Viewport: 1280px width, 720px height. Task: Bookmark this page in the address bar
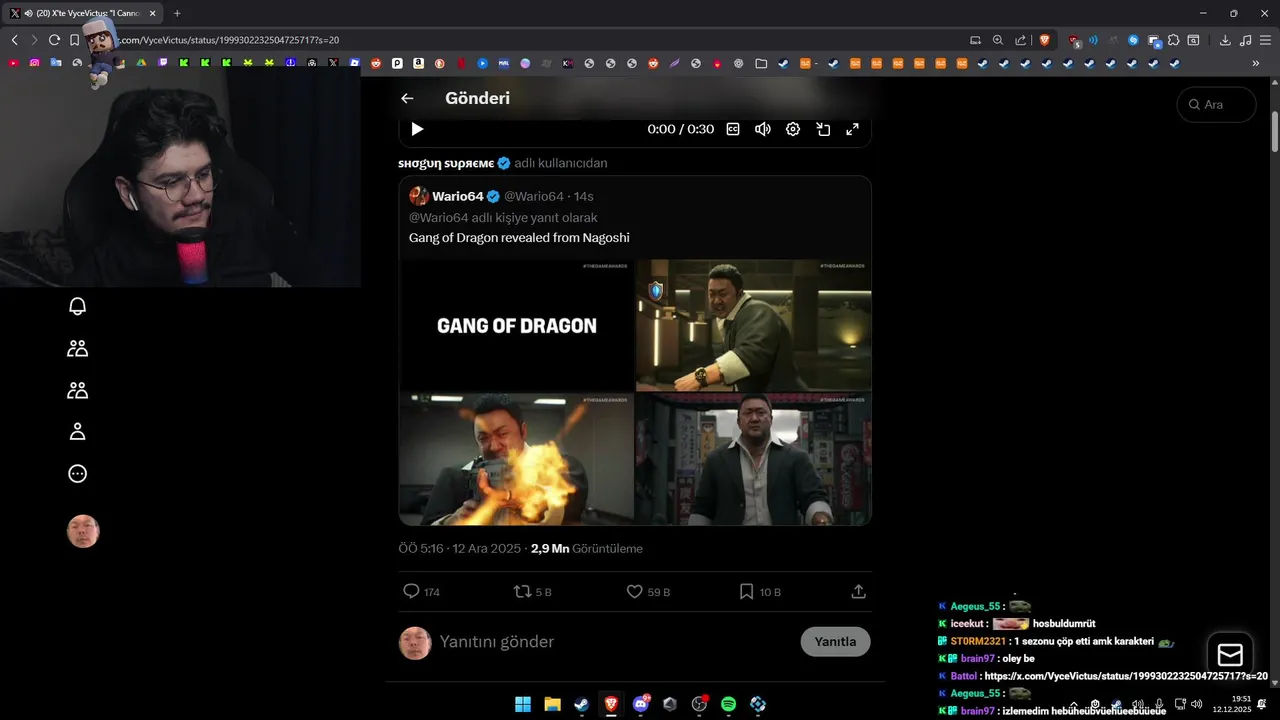coord(74,40)
